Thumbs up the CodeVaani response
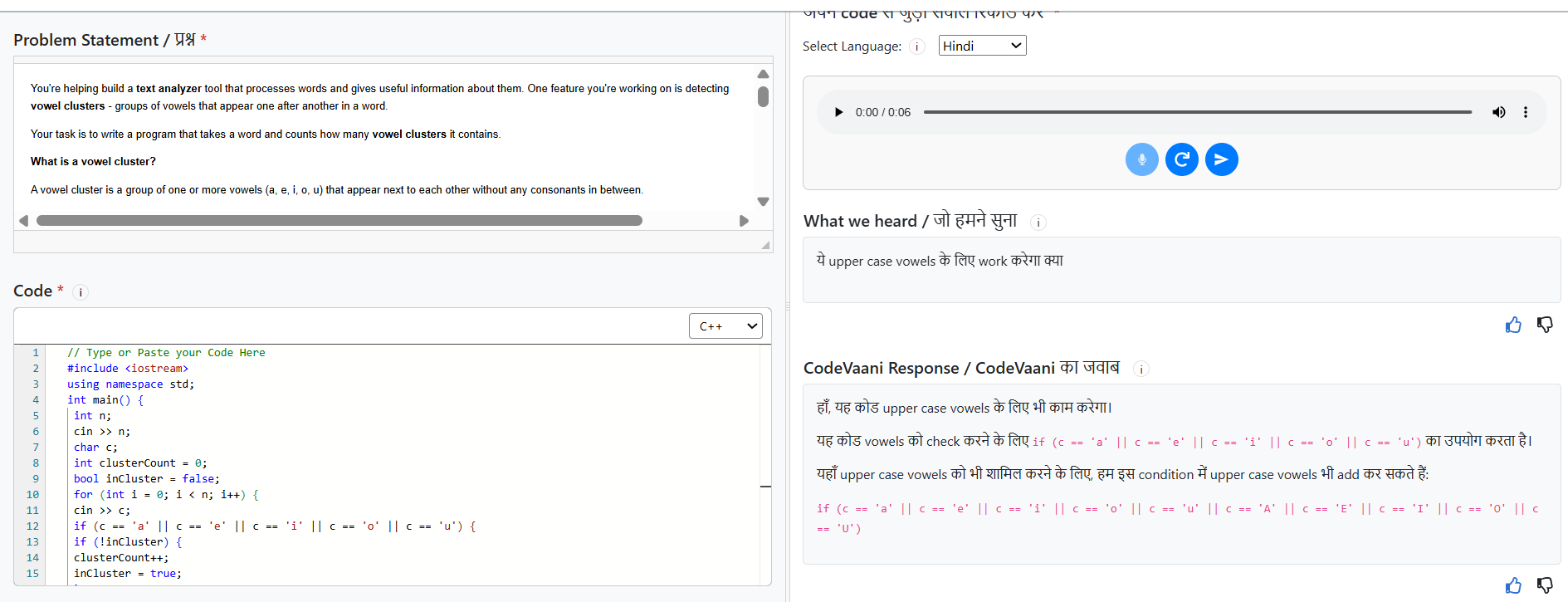1568x602 pixels. pyautogui.click(x=1513, y=585)
